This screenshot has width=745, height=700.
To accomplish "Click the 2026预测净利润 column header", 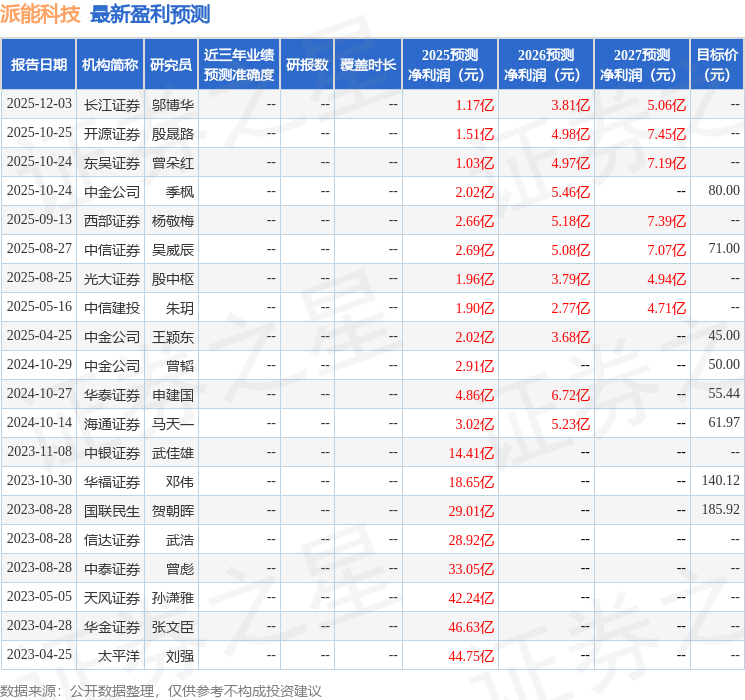I will click(x=545, y=65).
